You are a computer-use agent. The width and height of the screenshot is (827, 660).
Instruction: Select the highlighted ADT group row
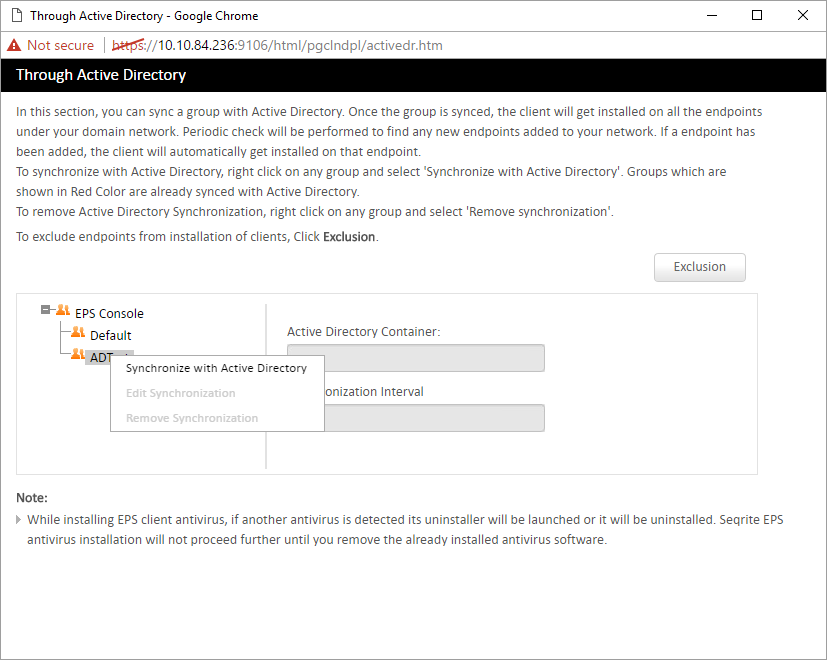tap(109, 357)
